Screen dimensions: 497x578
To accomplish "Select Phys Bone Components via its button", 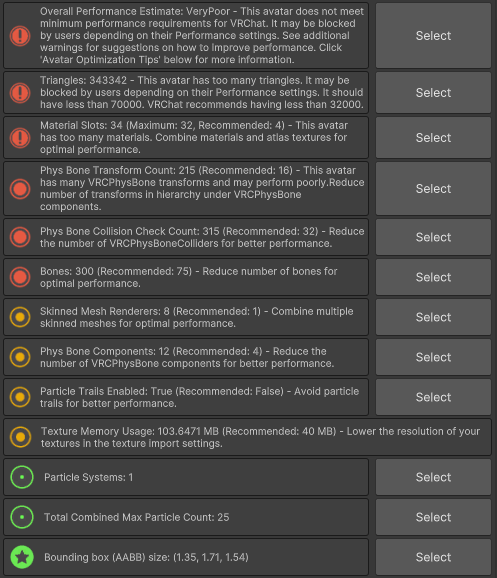I will [433, 357].
